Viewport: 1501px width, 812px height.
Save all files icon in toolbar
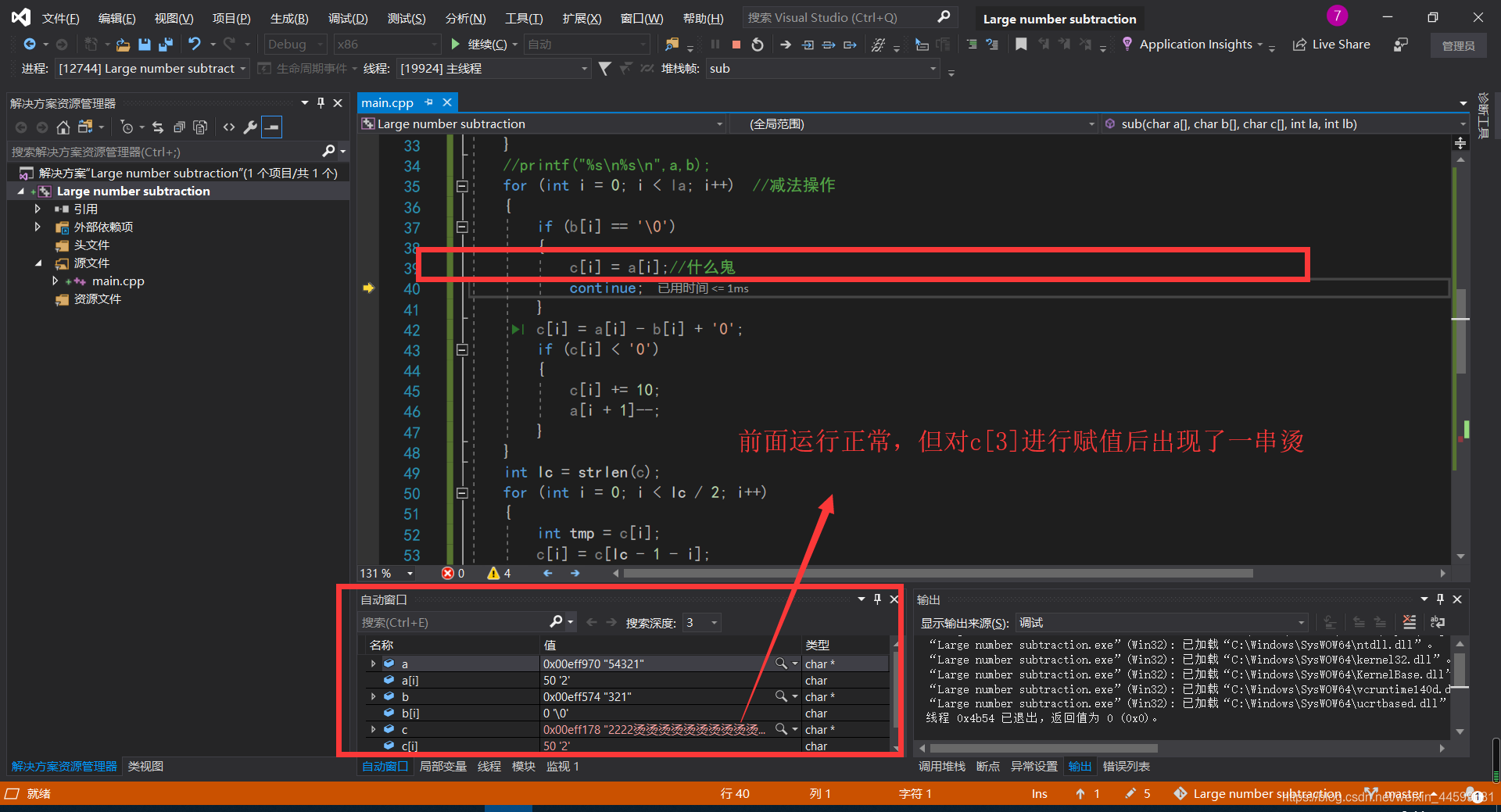165,45
